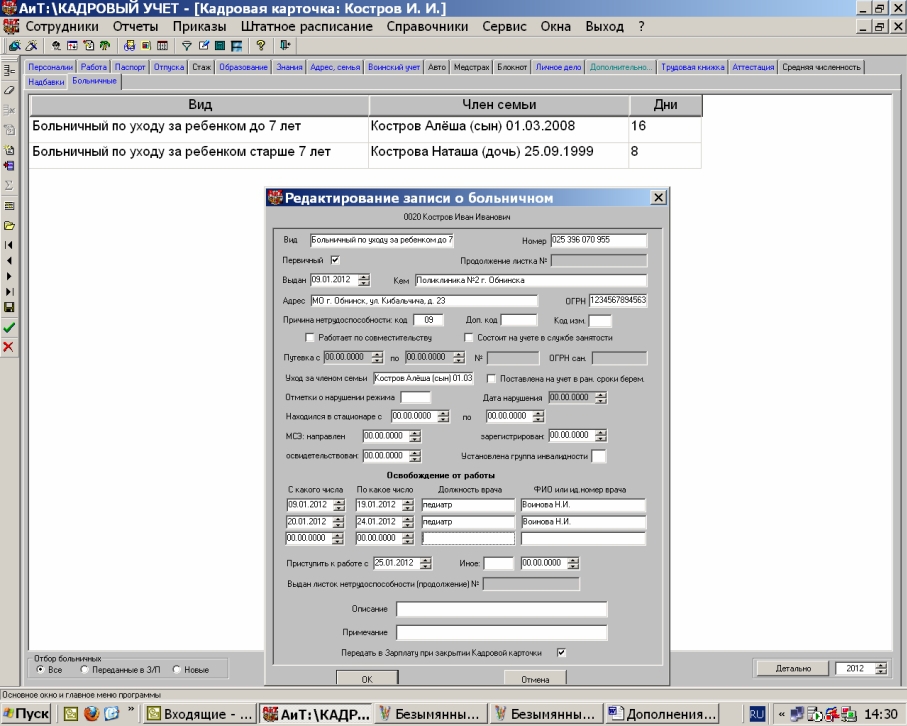Open the Отчеты menu

pos(135,27)
